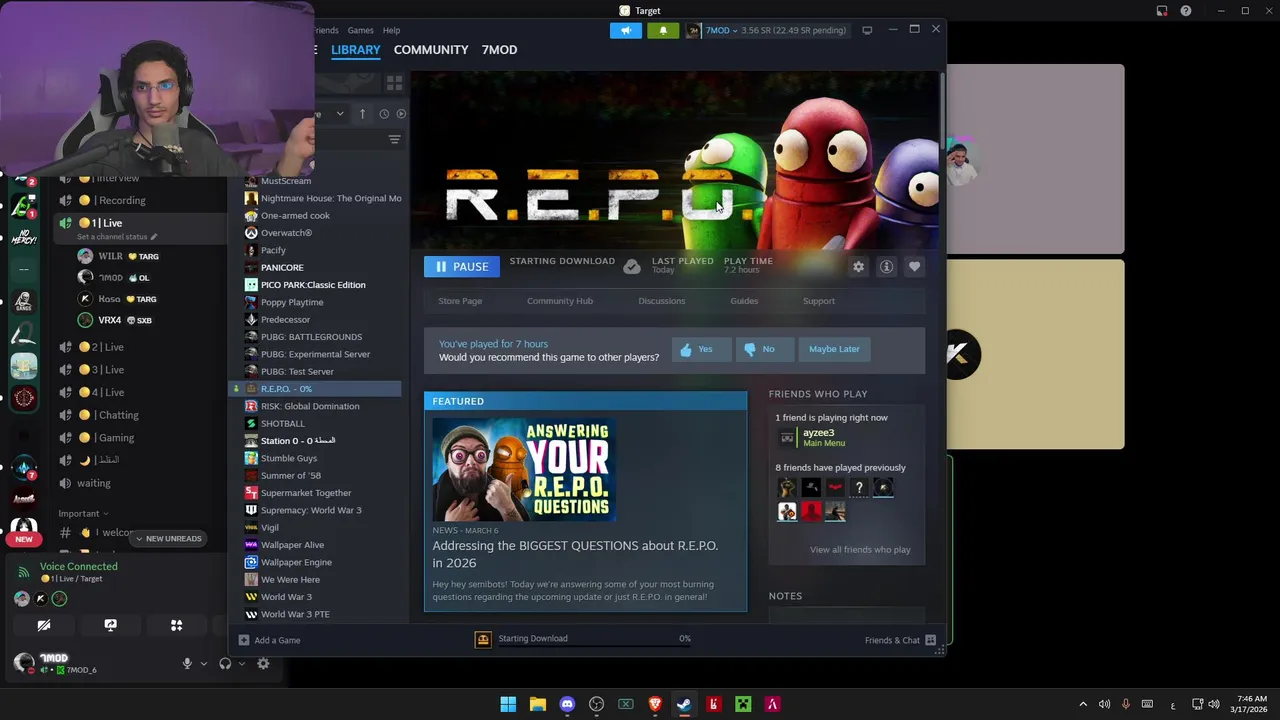
Task: Click the Steam announcements megaphone icon
Action: click(x=626, y=30)
